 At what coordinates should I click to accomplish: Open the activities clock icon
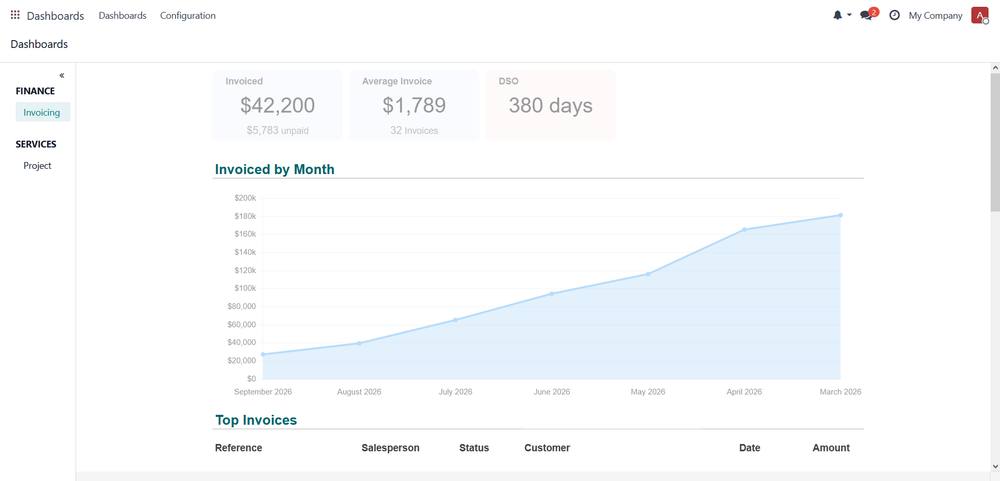894,15
